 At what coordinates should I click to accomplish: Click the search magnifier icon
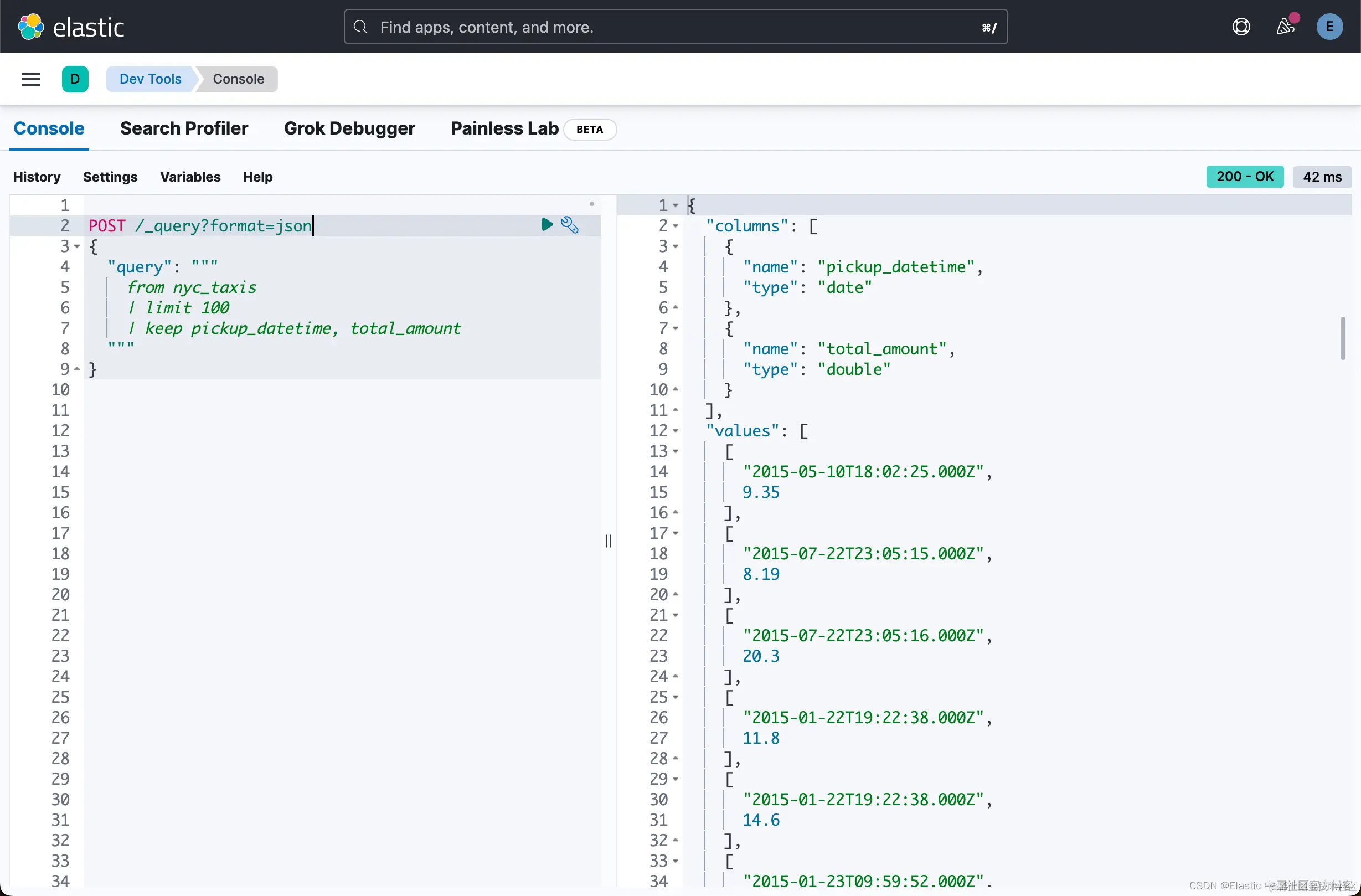pos(360,27)
